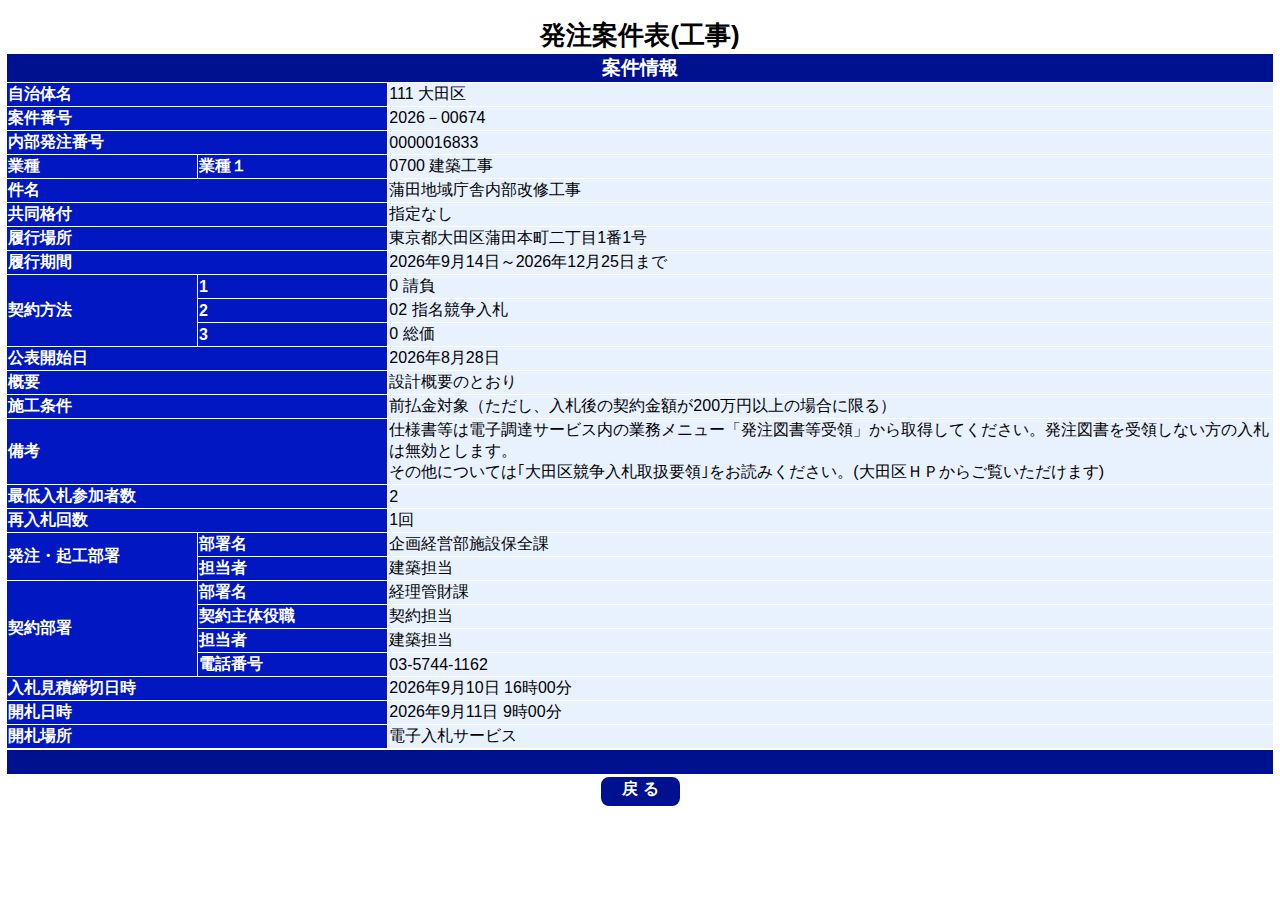Click the value 契約担当
Screen dimensions: 1280x900
(421, 616)
